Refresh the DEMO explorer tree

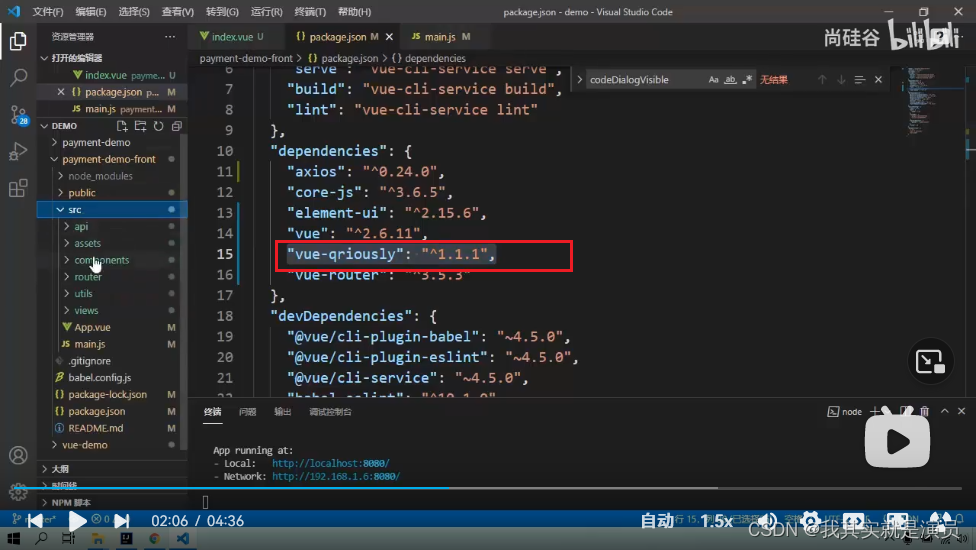coord(159,126)
